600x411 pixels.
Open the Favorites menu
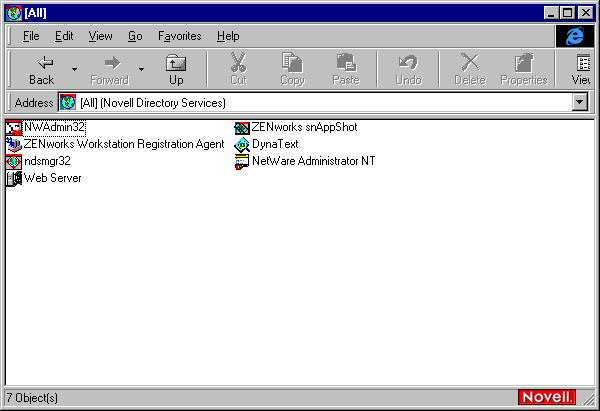click(179, 36)
